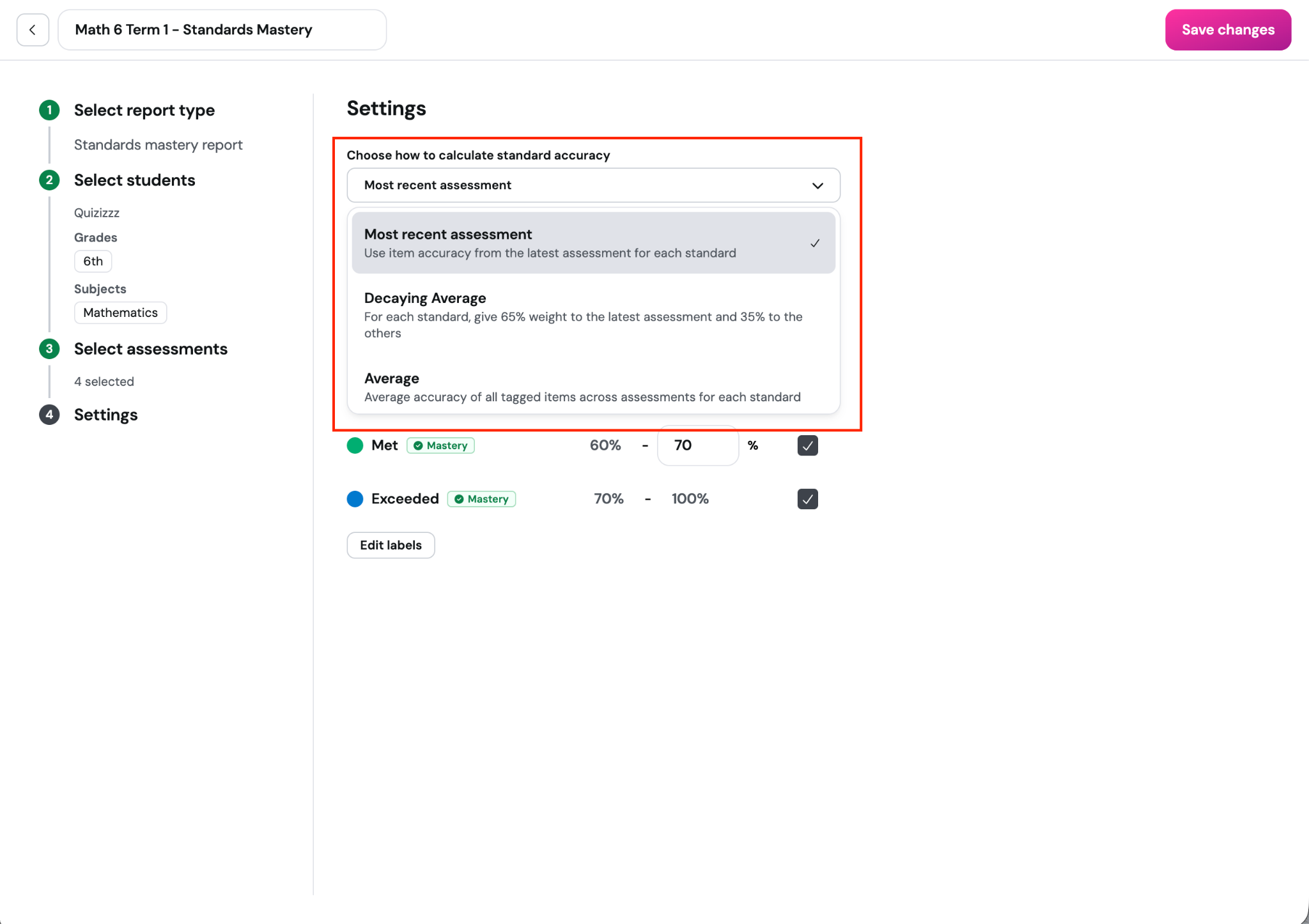Open Select report type step
1309x924 pixels.
tap(144, 110)
